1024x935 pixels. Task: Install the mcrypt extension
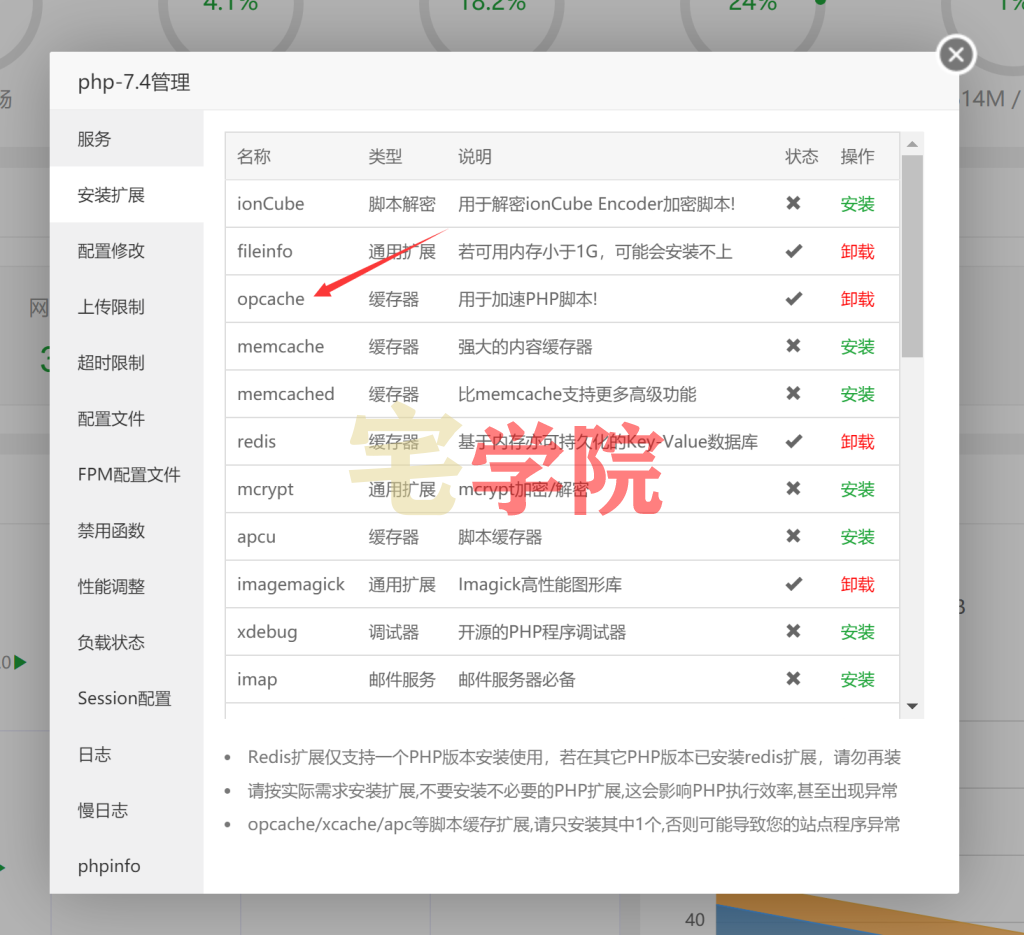coord(857,490)
